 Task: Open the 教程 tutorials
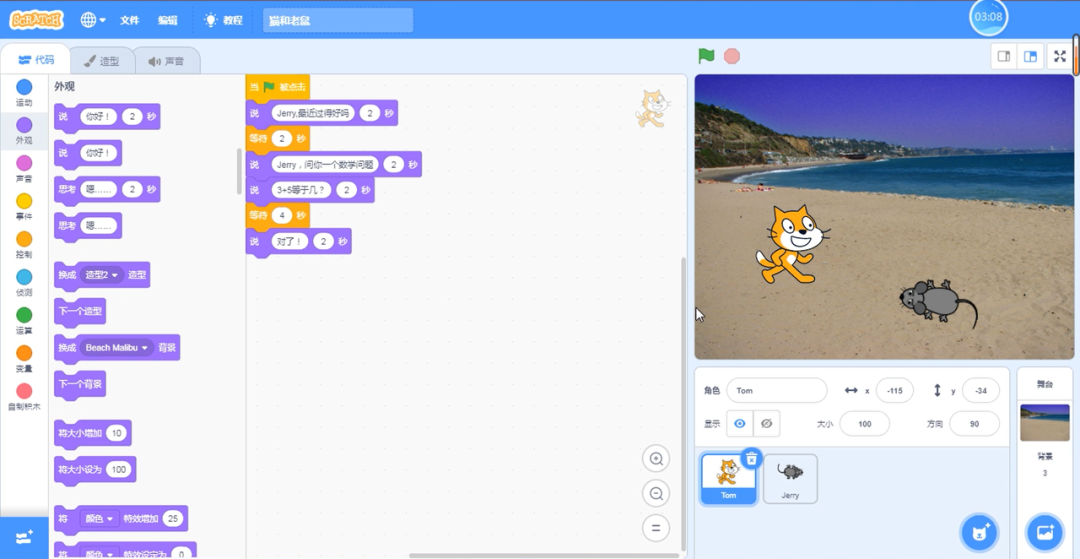tap(224, 20)
